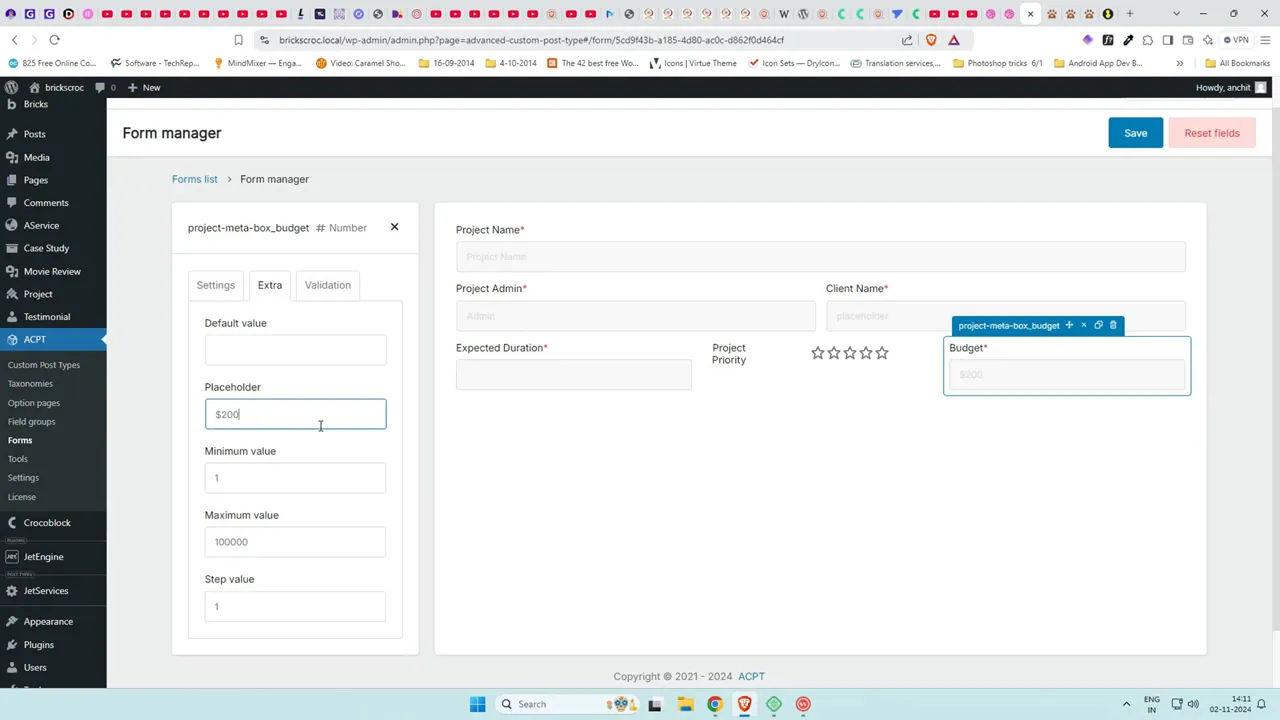Save the form with the Save button

click(x=1135, y=132)
